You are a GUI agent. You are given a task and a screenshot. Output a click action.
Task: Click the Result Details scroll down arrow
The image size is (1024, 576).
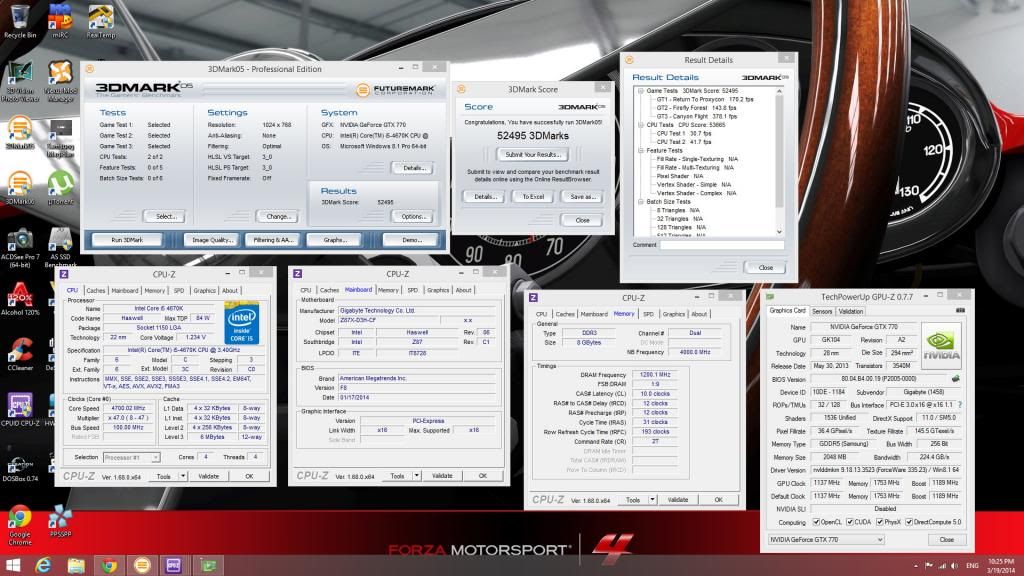779,232
